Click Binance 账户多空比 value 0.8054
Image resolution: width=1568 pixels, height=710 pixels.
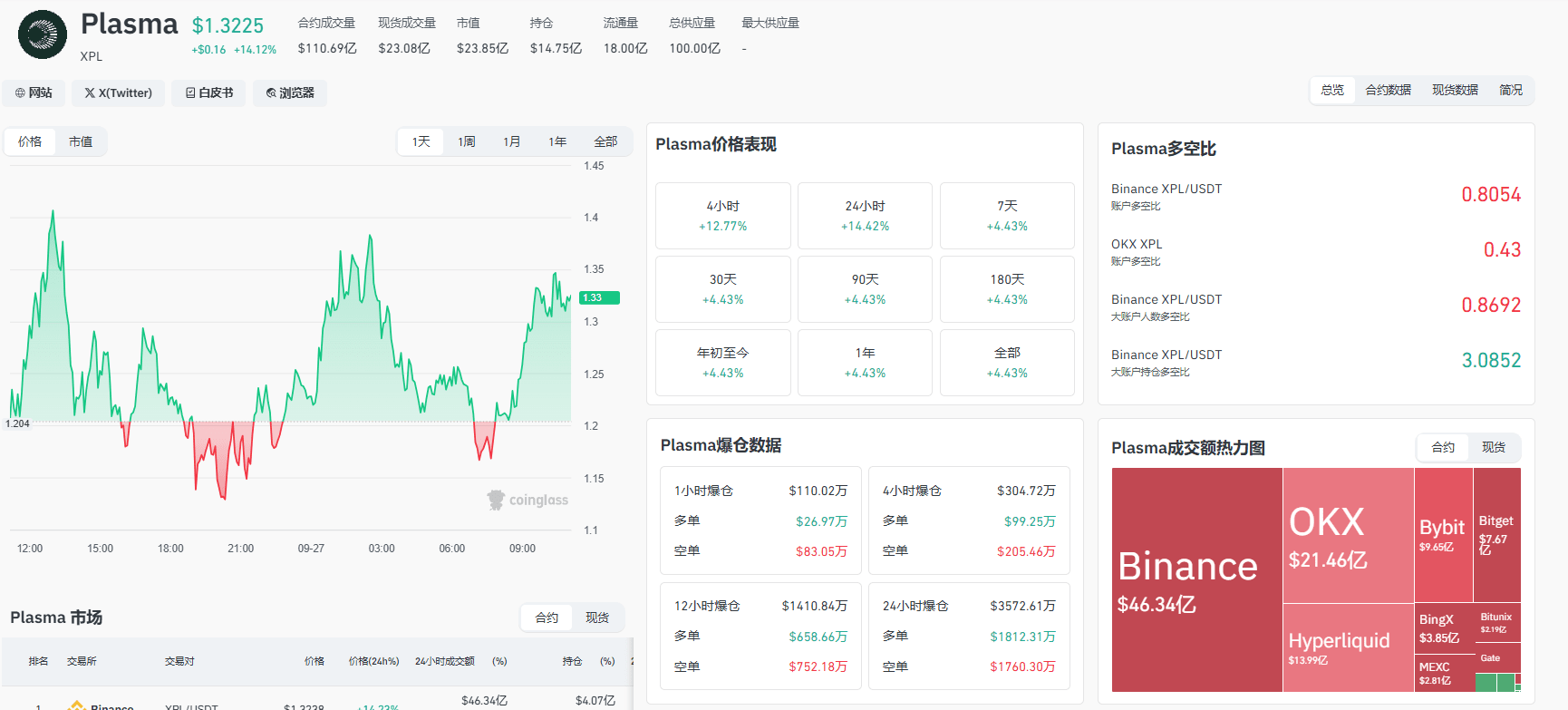(1491, 194)
